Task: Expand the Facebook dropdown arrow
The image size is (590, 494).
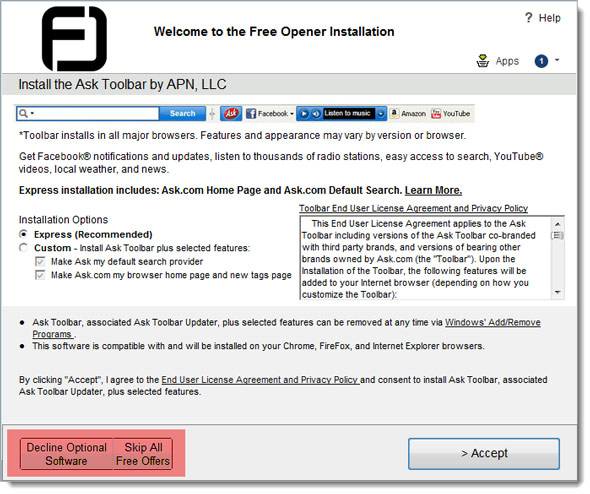Action: point(292,114)
